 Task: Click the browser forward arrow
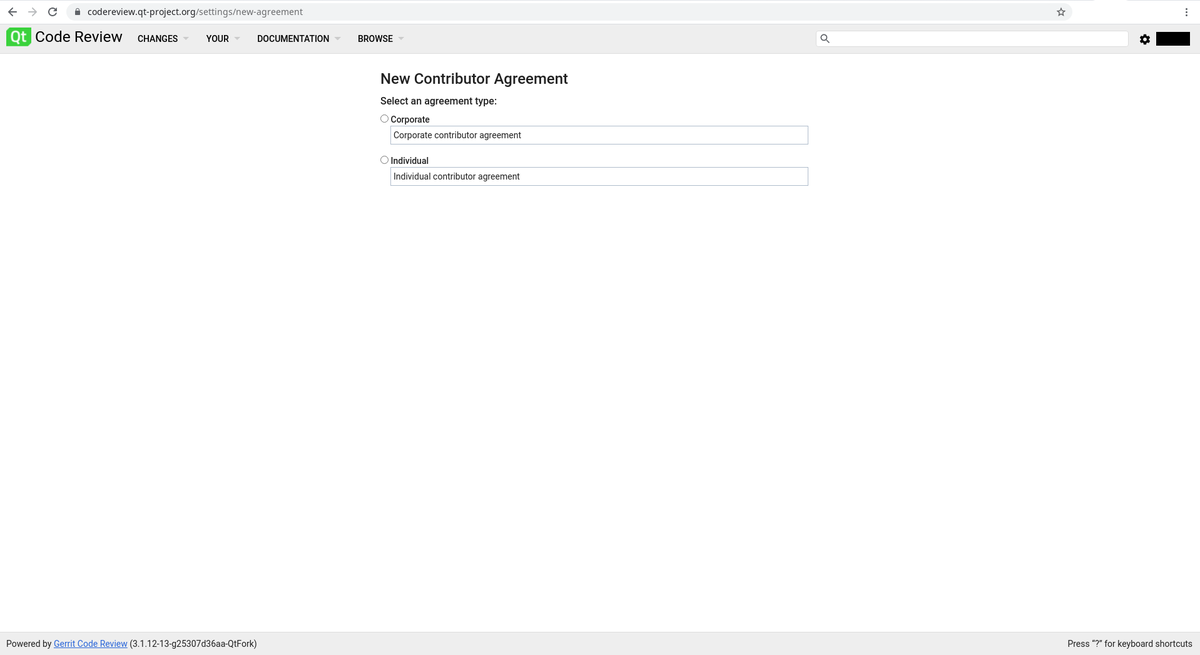click(32, 12)
